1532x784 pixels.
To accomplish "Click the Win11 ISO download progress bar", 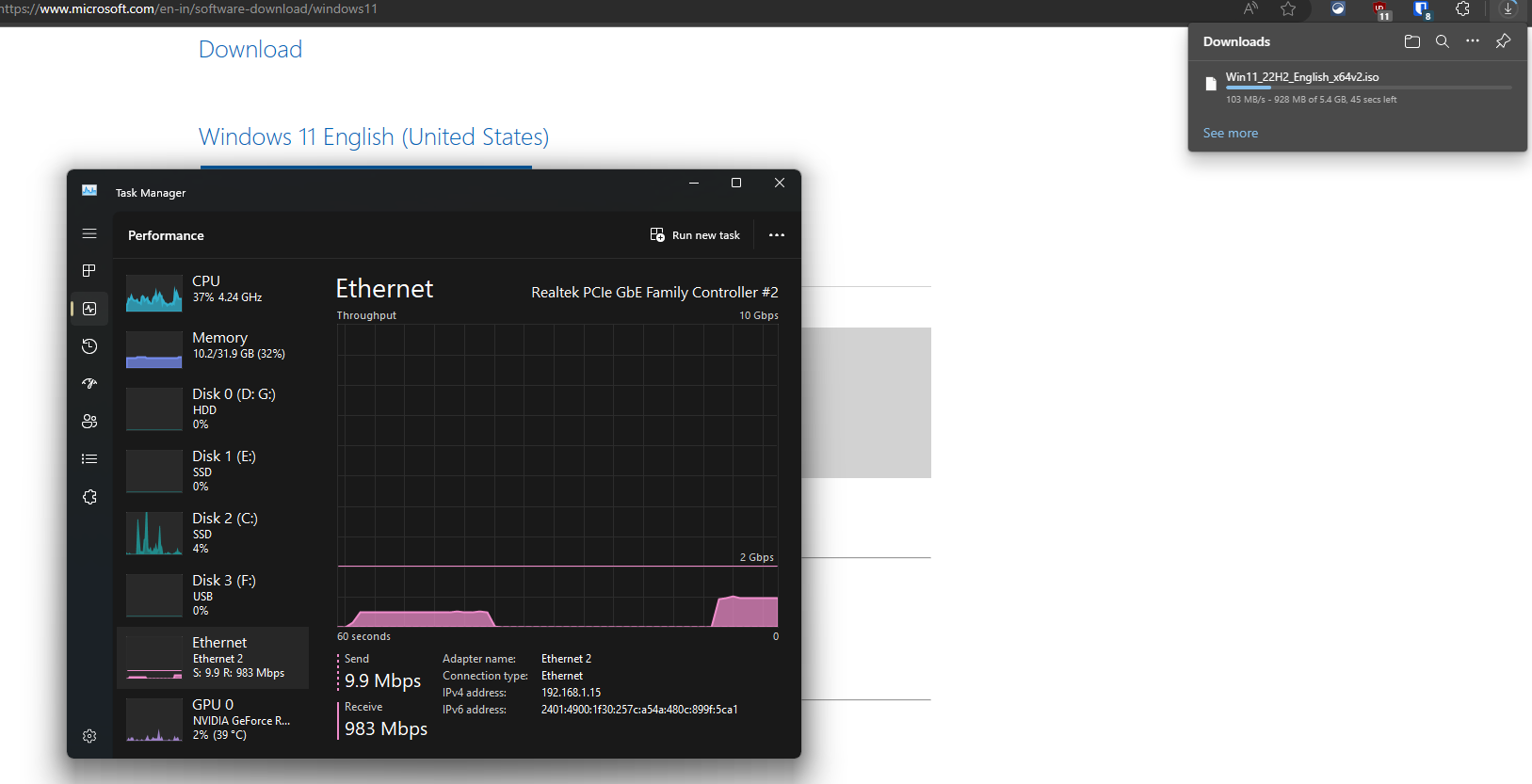I will 1367,88.
